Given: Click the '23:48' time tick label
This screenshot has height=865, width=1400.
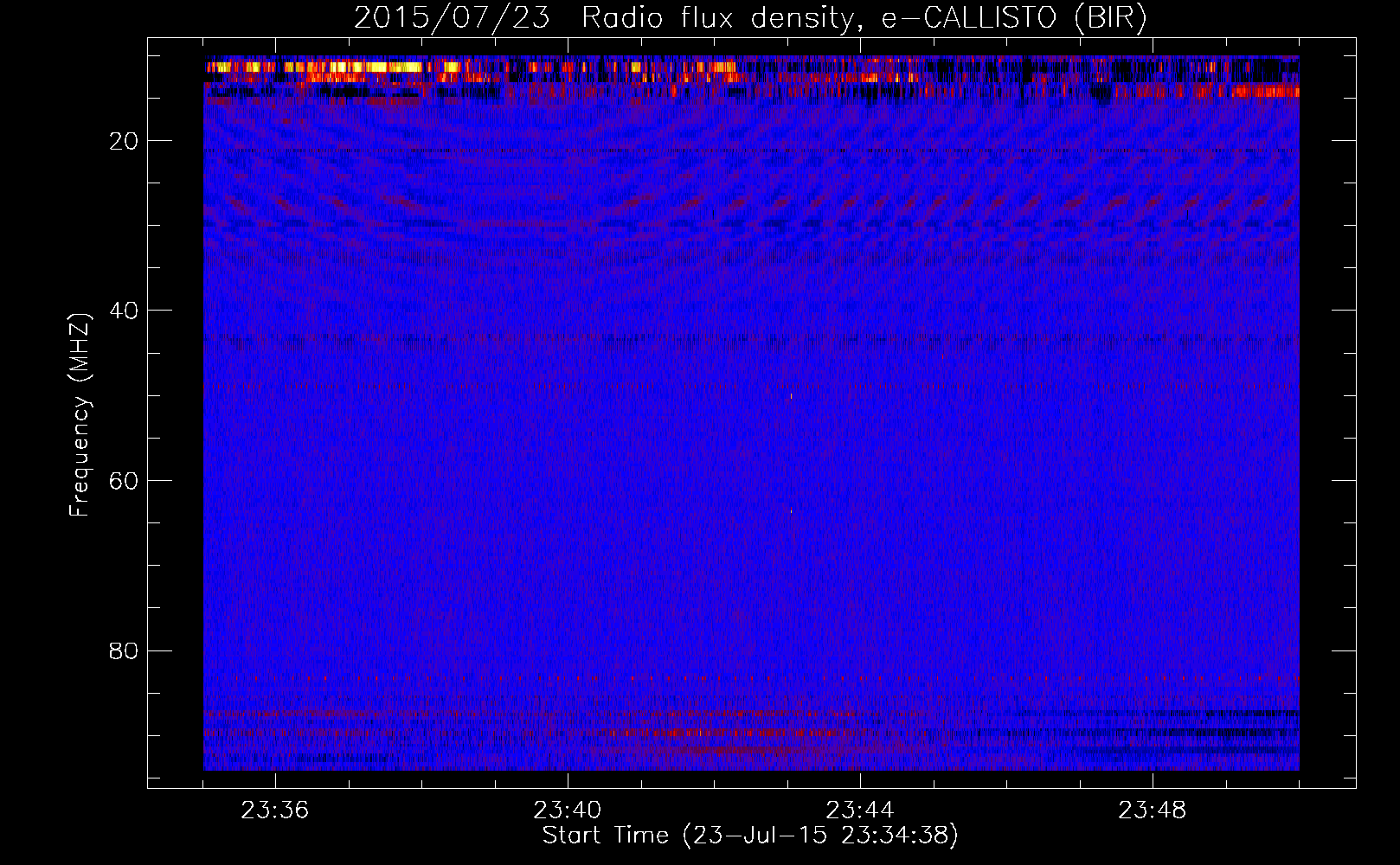Looking at the screenshot, I should coord(1153,811).
